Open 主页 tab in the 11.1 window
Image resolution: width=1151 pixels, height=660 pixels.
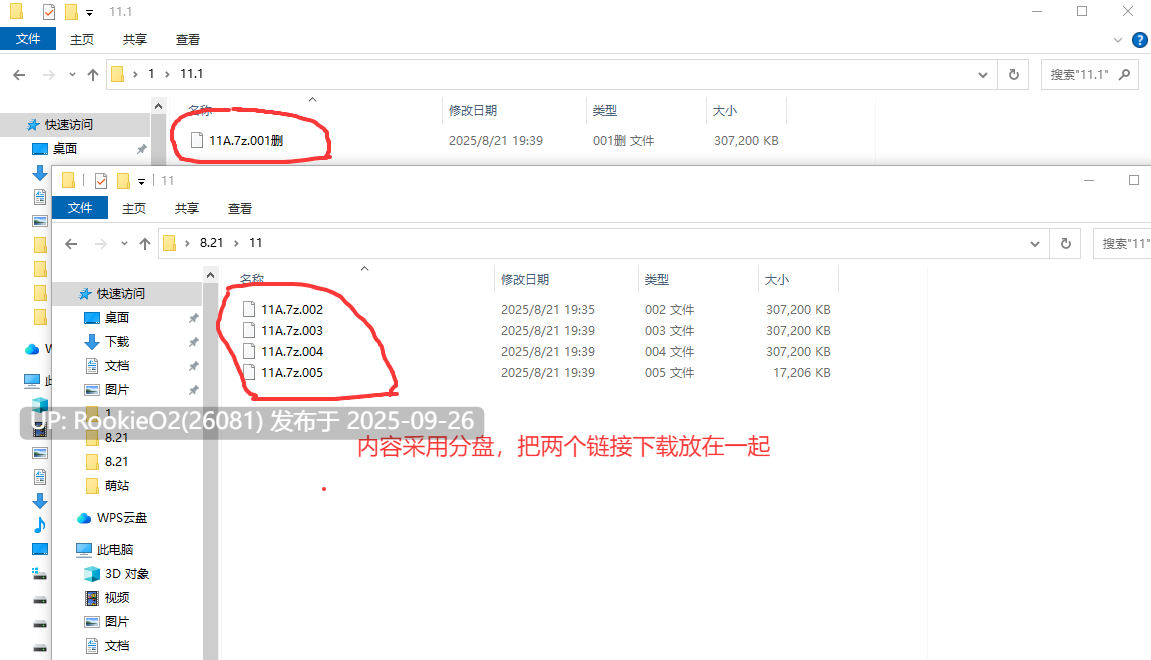click(81, 40)
